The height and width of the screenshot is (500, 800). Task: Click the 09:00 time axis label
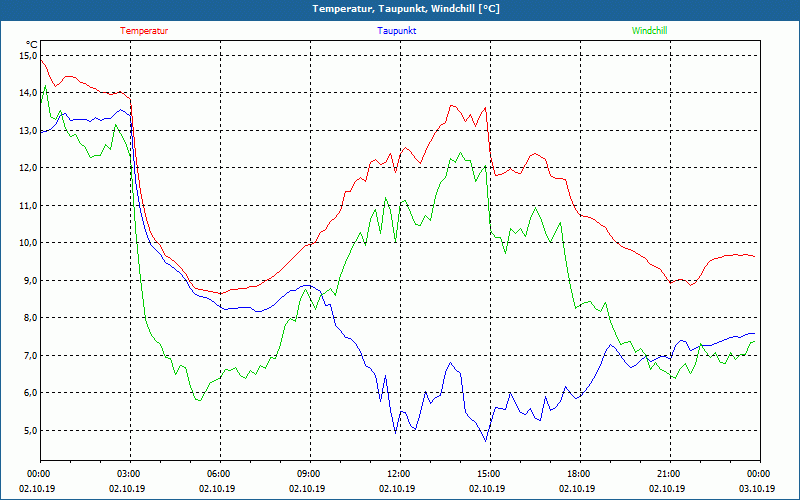point(311,474)
